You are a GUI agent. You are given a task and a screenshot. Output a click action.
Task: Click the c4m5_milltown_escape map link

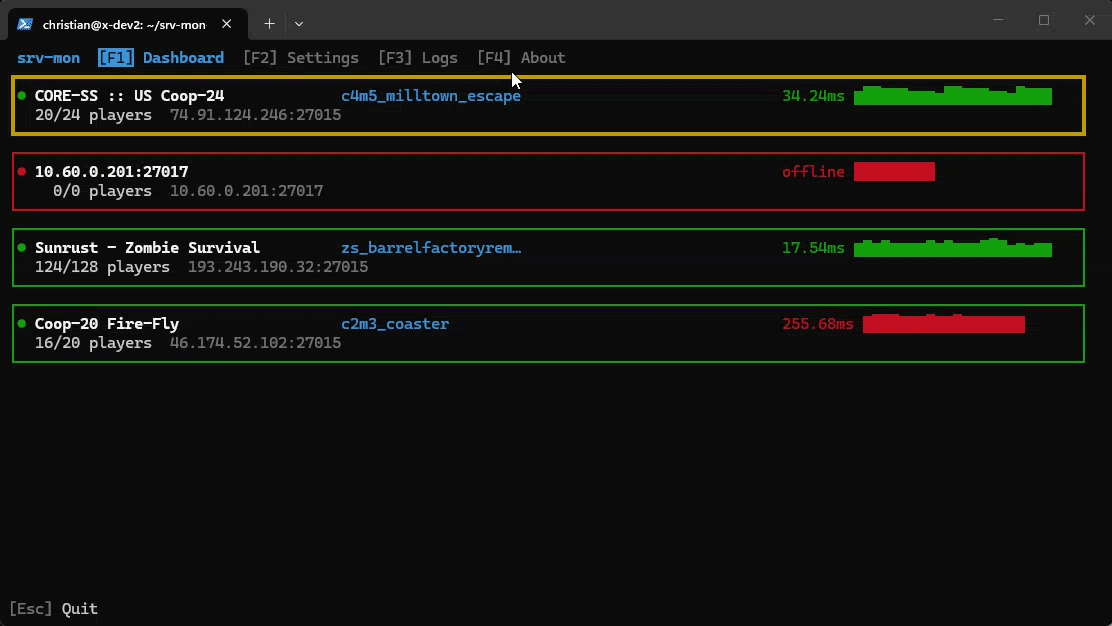[x=430, y=96]
